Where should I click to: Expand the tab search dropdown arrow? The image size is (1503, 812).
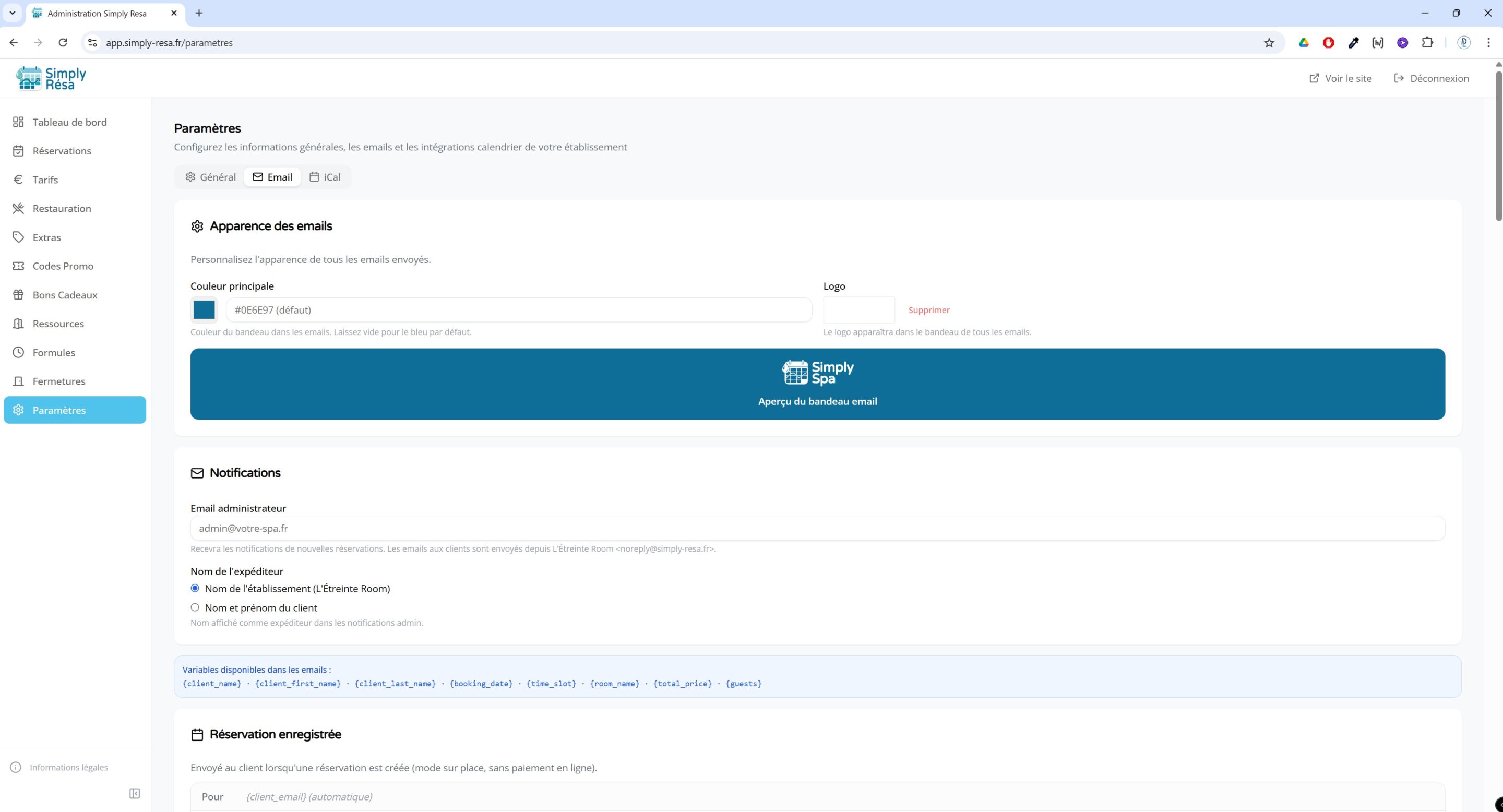point(11,13)
